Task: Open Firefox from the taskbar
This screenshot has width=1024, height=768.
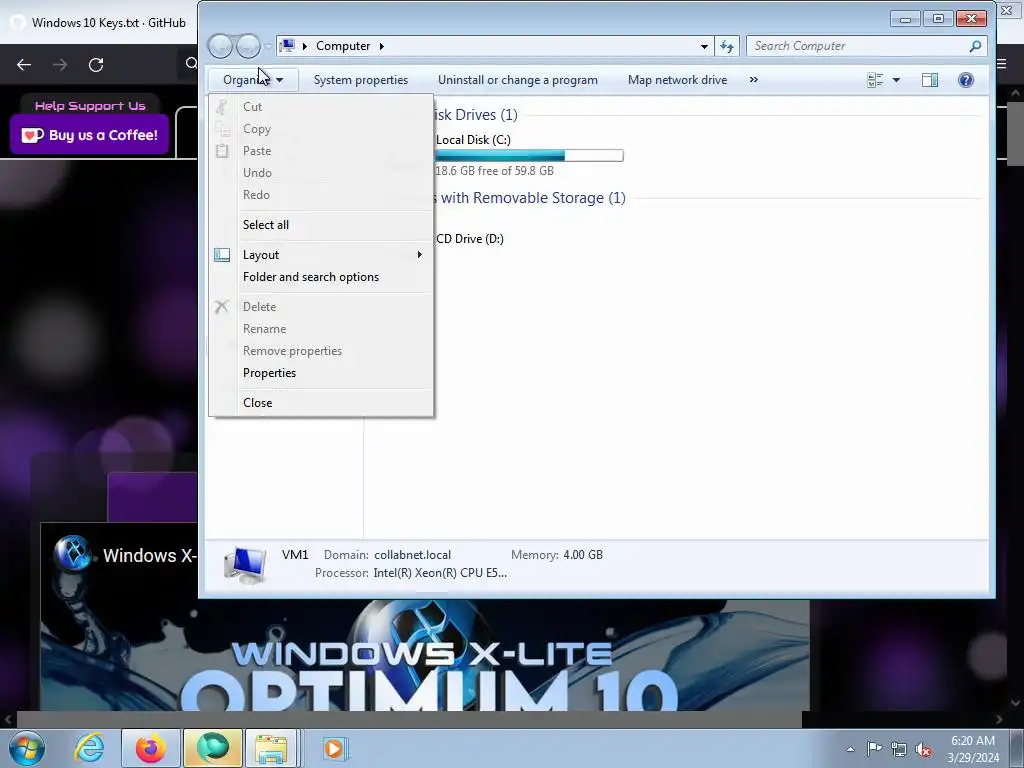Action: [150, 748]
